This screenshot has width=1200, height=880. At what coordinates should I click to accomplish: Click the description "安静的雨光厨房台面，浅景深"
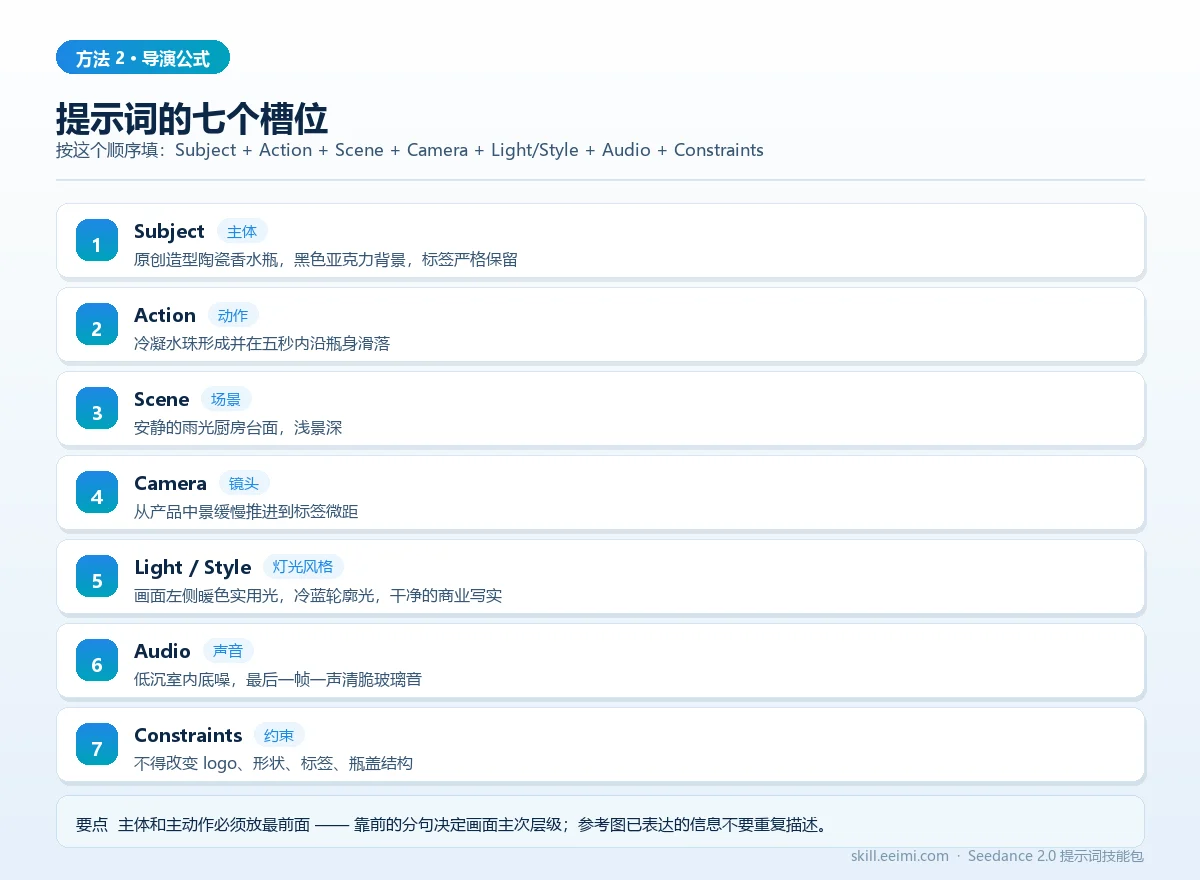coord(238,428)
